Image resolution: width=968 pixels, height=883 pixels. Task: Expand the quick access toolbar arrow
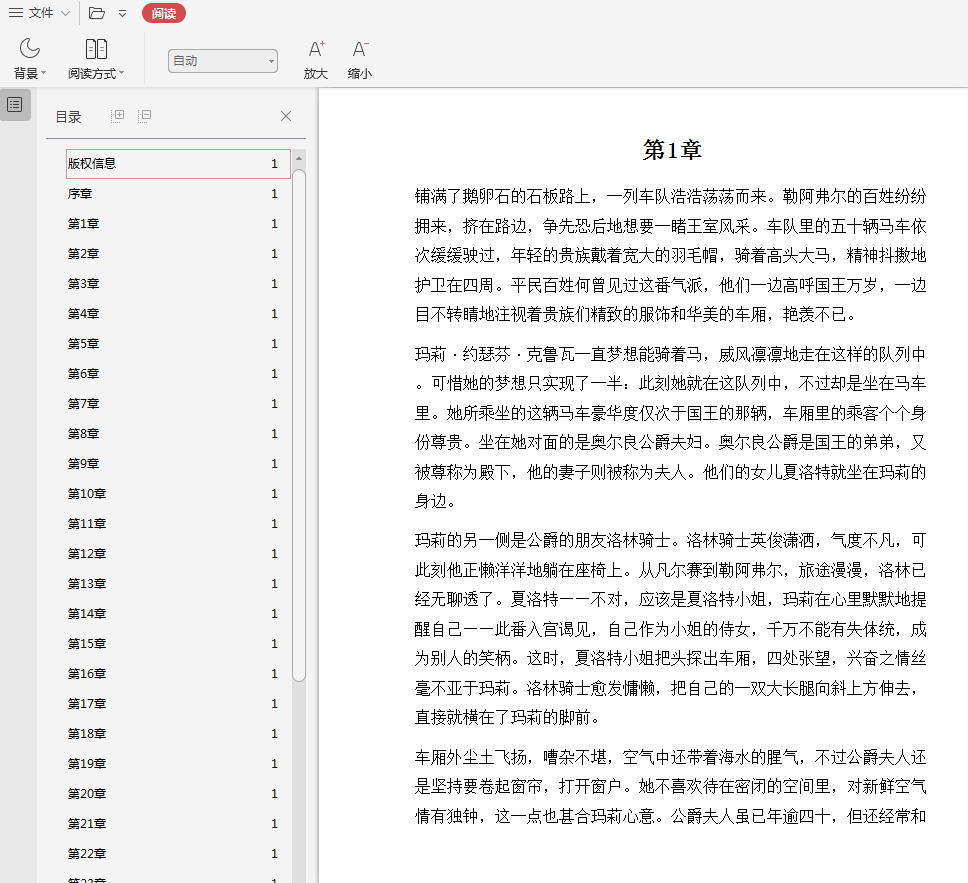click(122, 13)
